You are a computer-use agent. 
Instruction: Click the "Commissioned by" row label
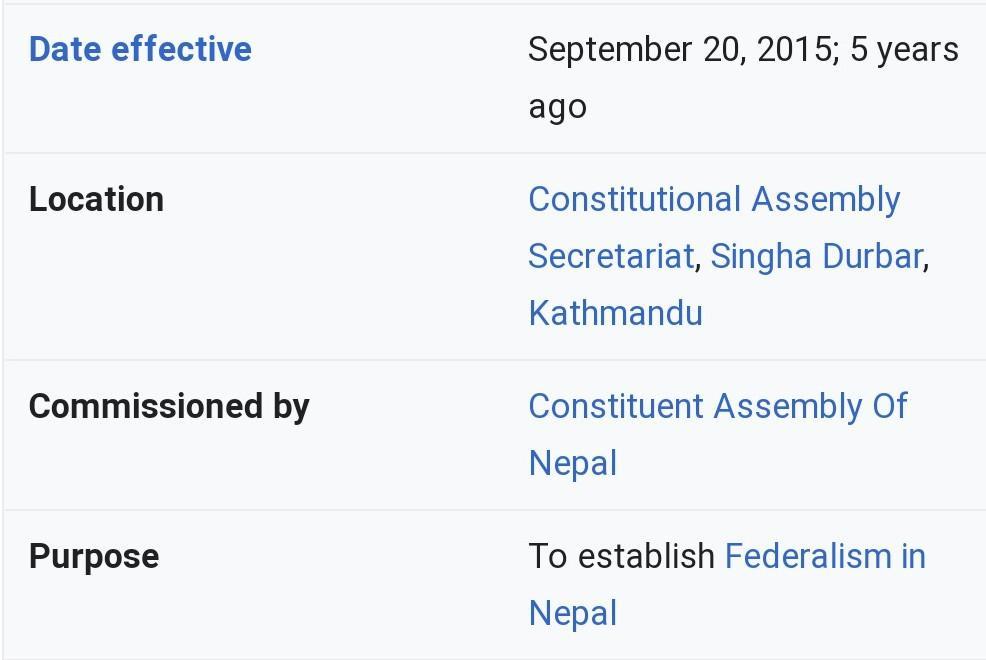pos(169,406)
